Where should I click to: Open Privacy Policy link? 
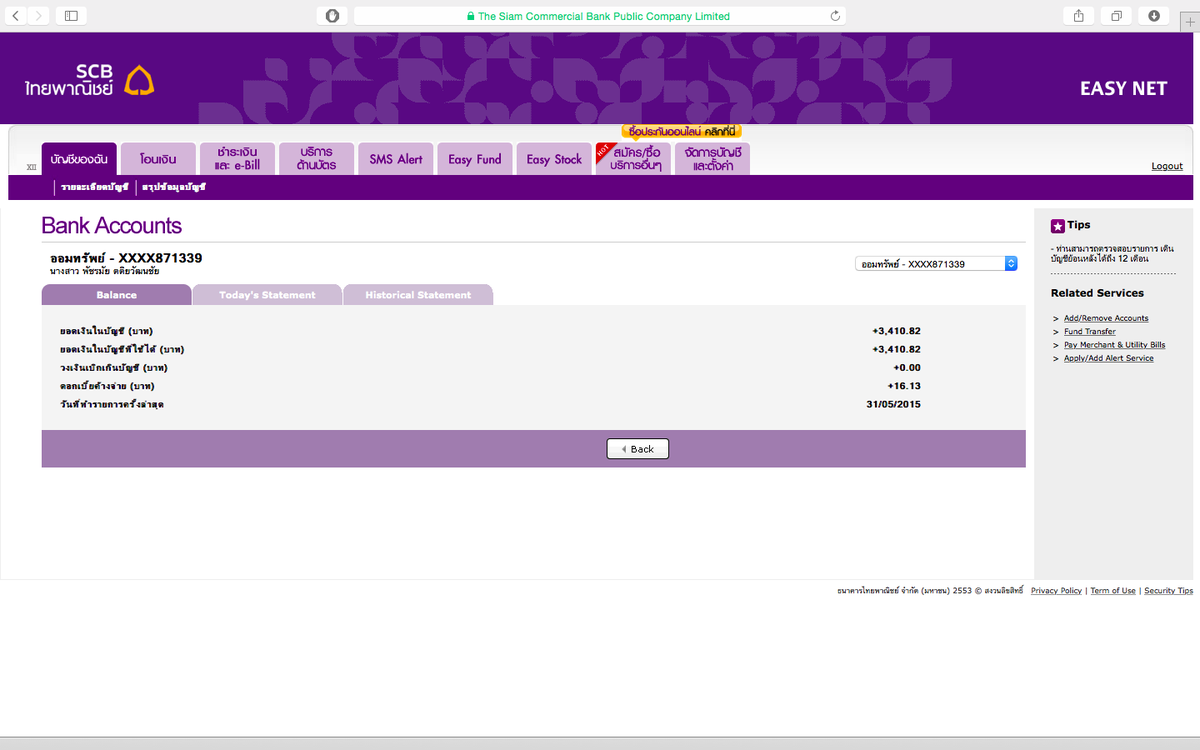coord(1056,591)
